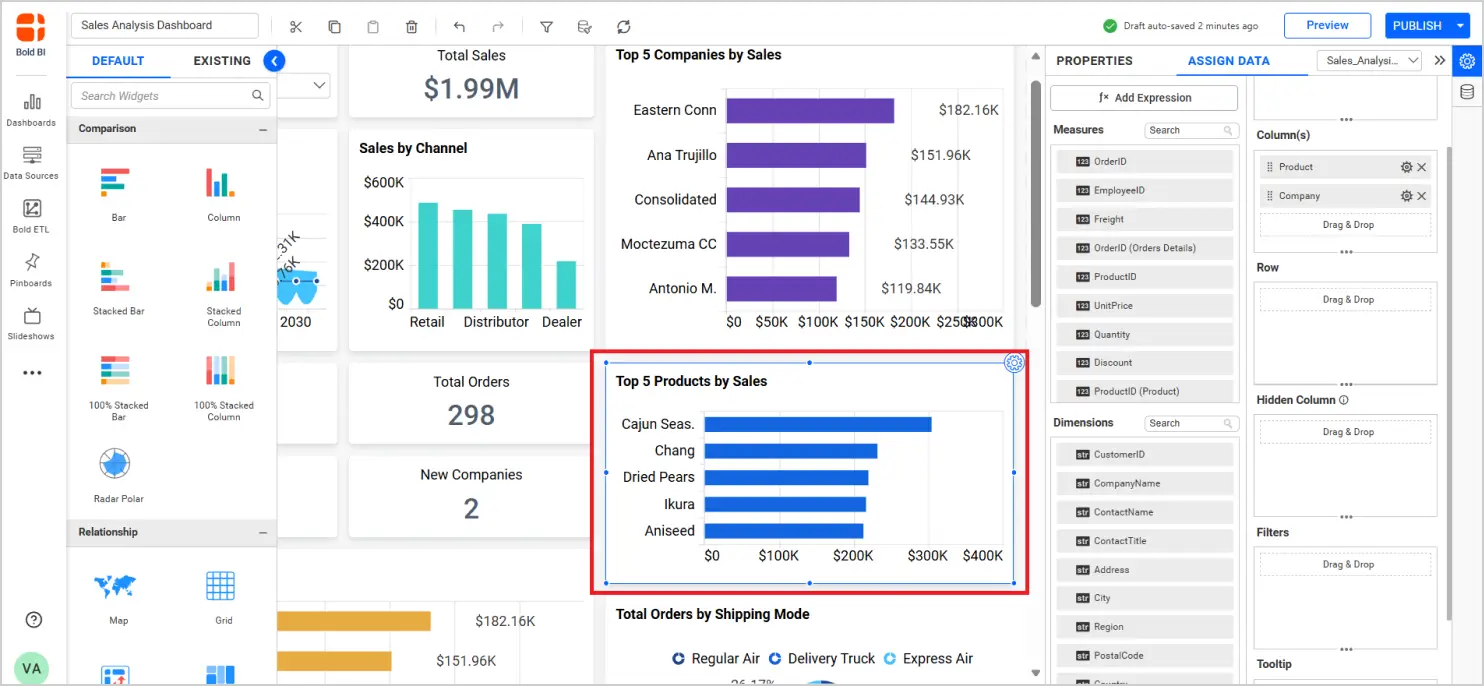Open the Top 5 Products widget settings gear
The image size is (1484, 686).
1014,362
